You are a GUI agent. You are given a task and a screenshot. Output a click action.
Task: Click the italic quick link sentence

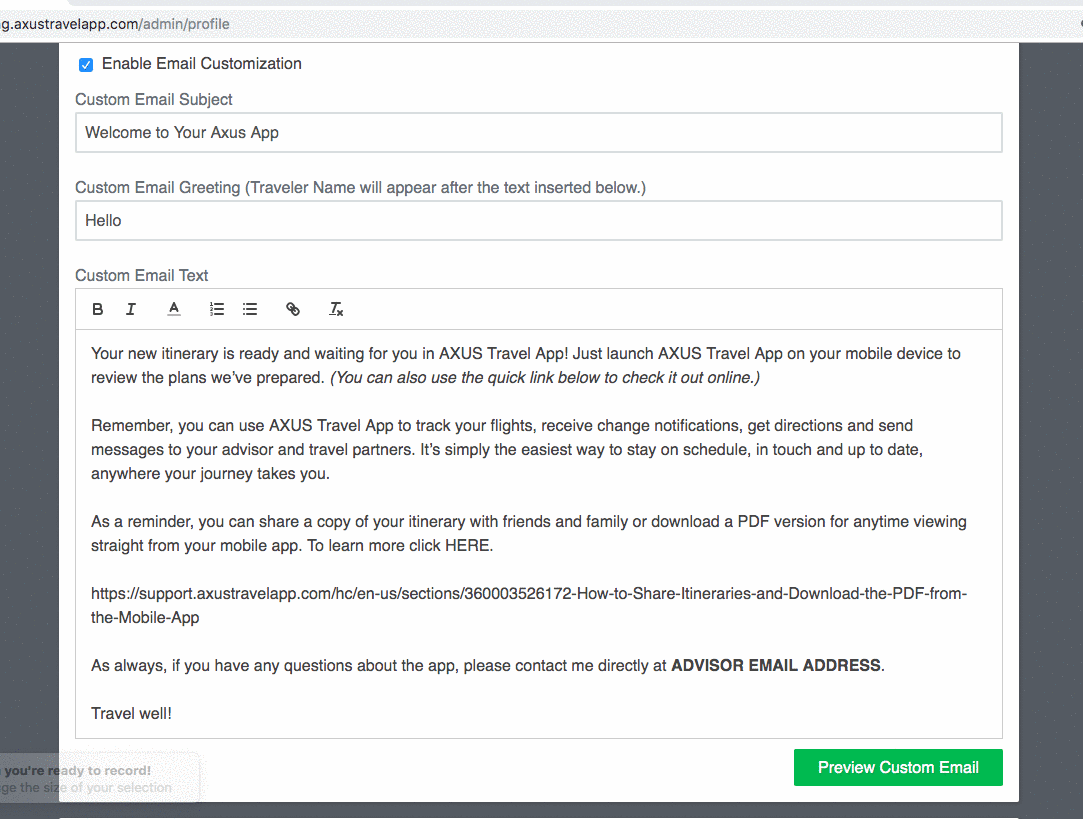(545, 378)
